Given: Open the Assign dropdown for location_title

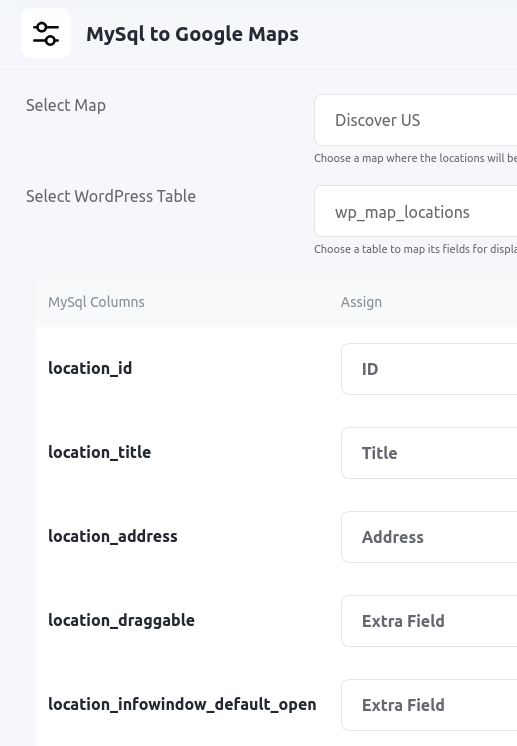Looking at the screenshot, I should (x=429, y=453).
